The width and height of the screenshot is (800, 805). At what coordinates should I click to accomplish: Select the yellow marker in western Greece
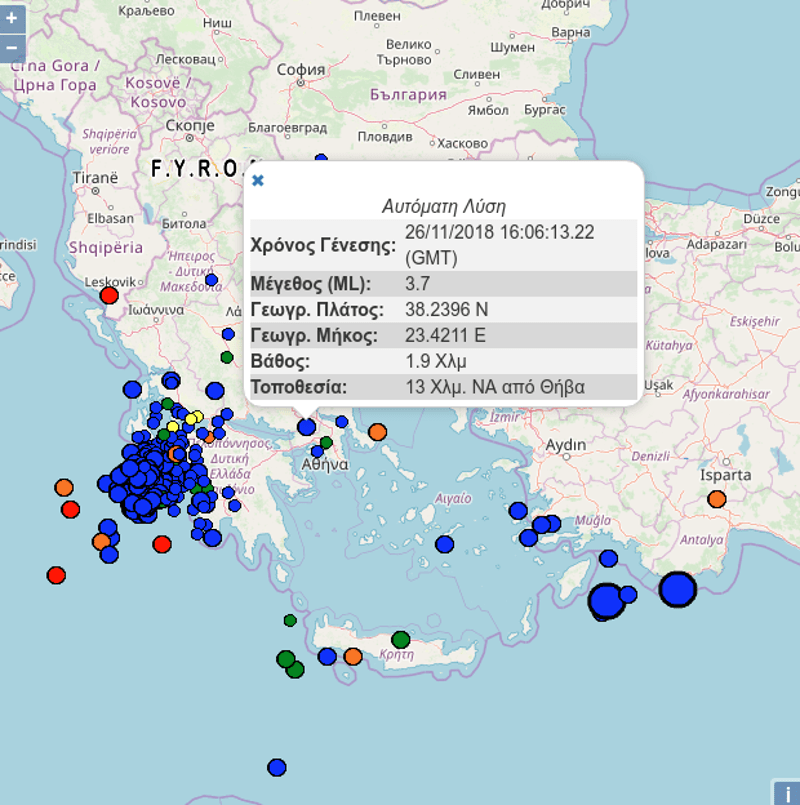click(x=193, y=417)
